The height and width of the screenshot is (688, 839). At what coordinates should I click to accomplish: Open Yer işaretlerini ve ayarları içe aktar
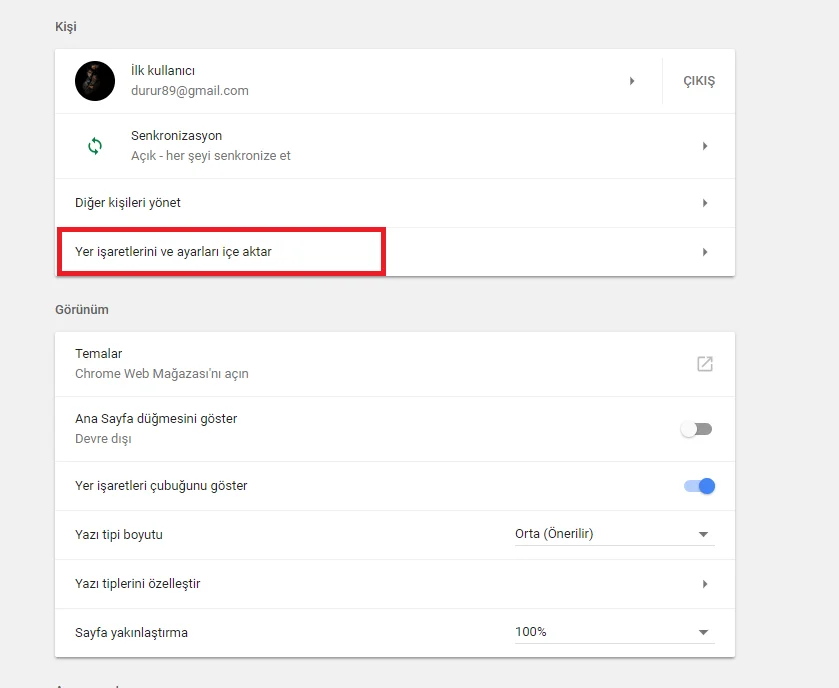(x=173, y=252)
